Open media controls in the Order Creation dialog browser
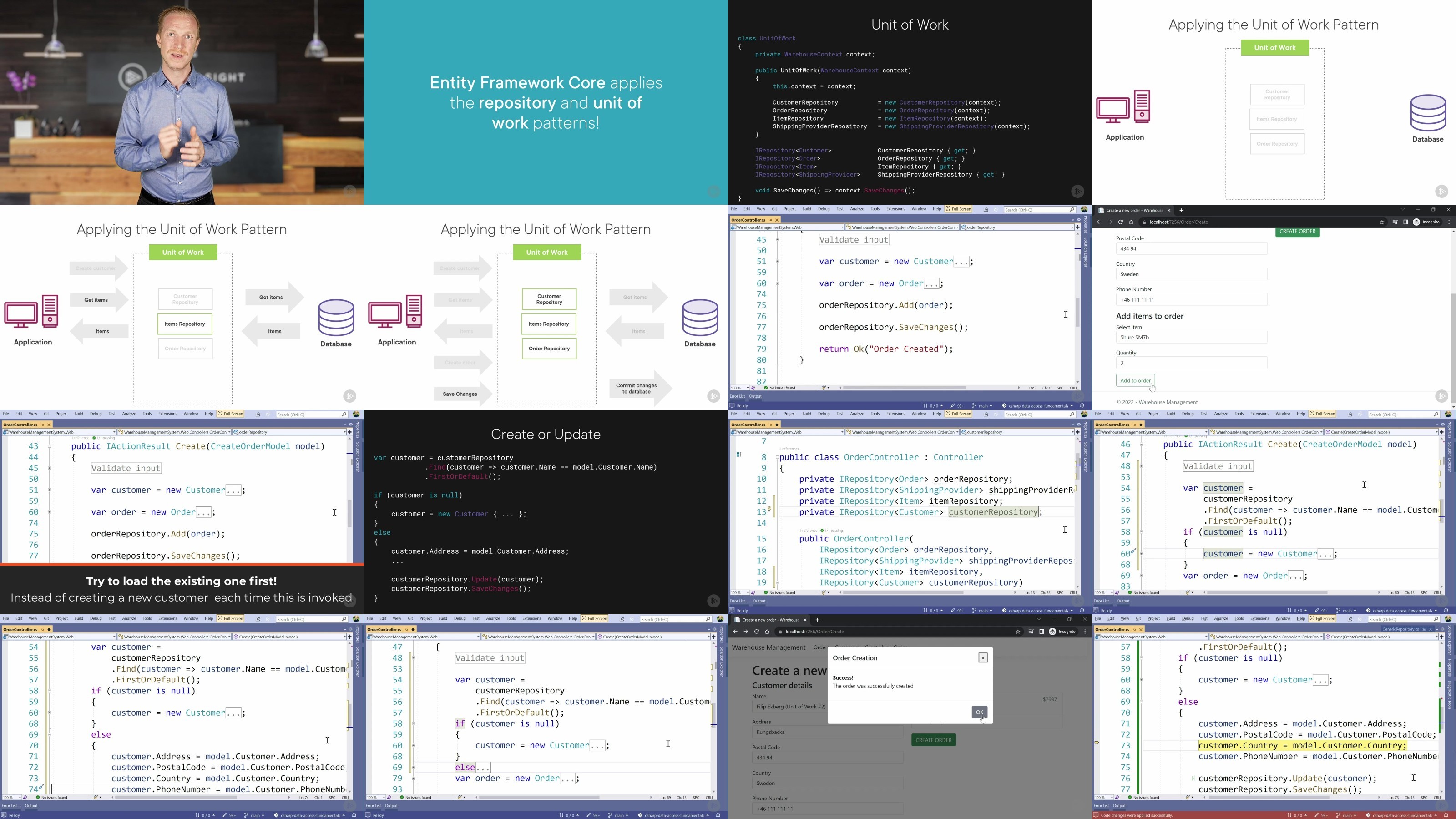 (x=1031, y=632)
